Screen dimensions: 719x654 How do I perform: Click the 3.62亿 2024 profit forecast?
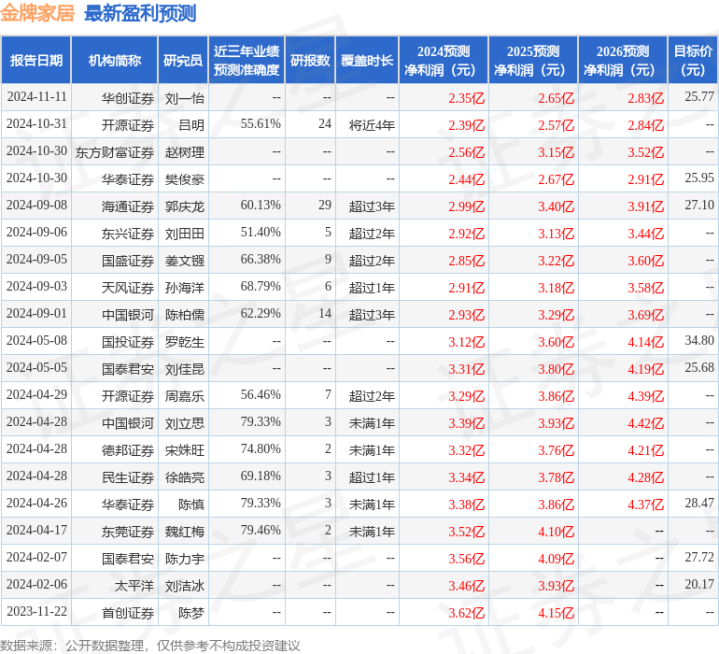coord(466,612)
